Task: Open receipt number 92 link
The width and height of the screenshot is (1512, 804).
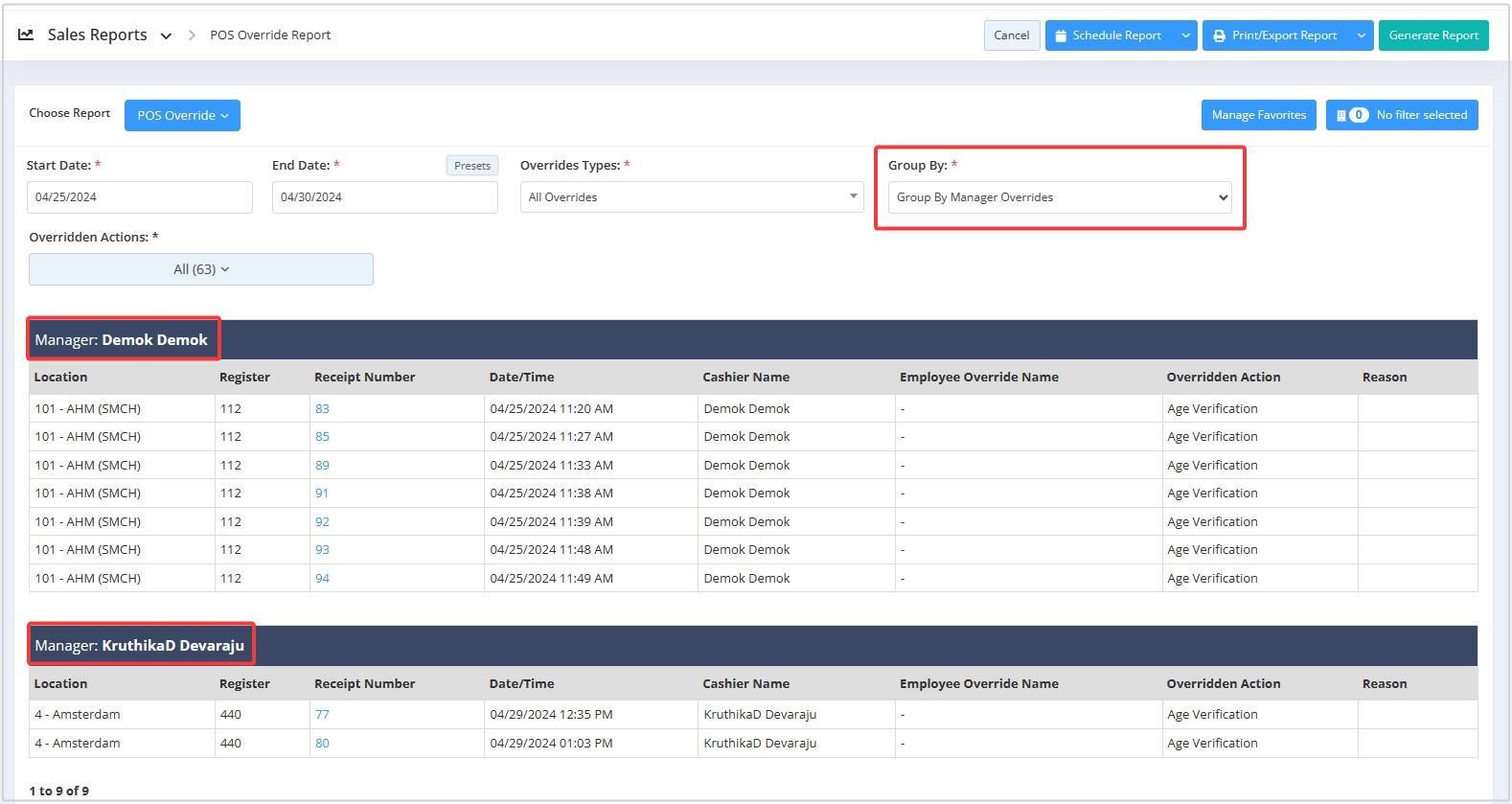Action: click(x=322, y=521)
